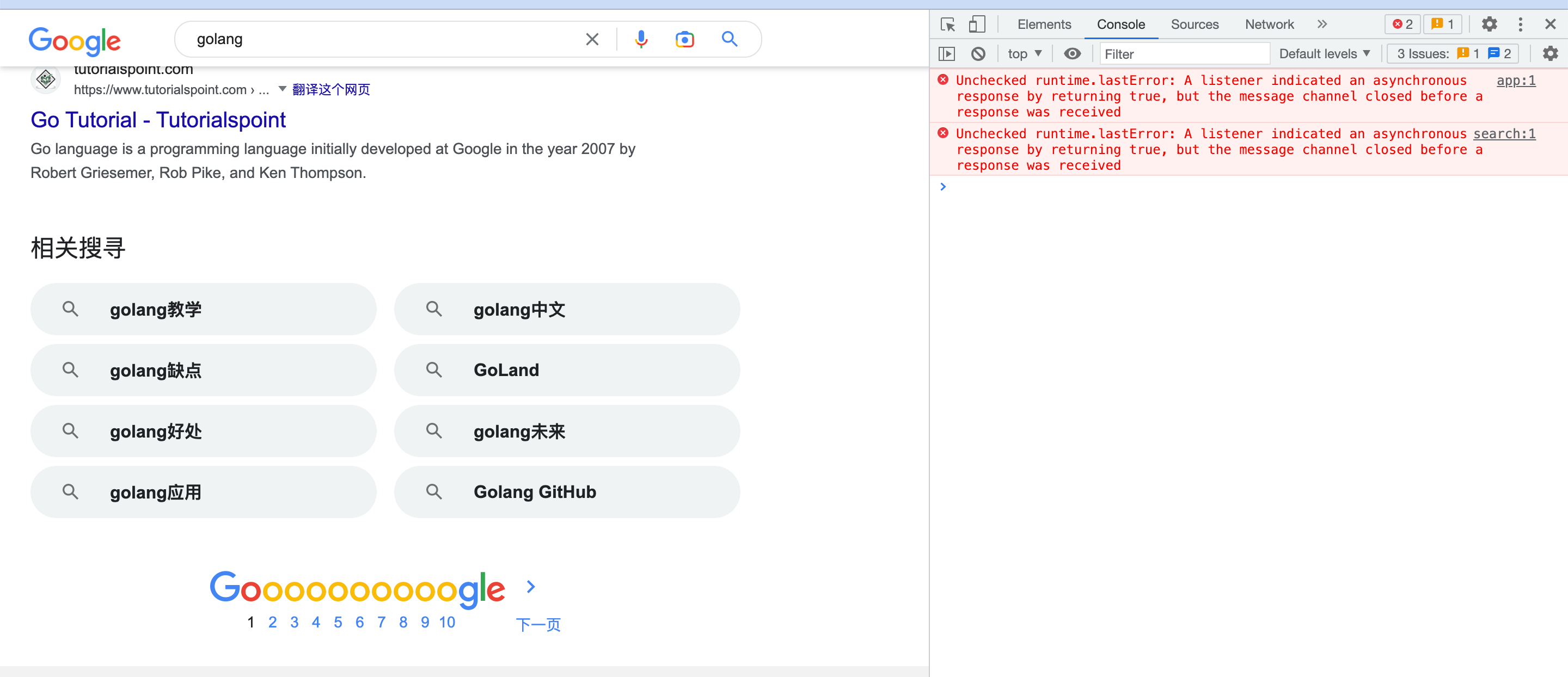Open the 'top' JavaScript context dropdown
Image resolution: width=1568 pixels, height=677 pixels.
click(x=1025, y=53)
